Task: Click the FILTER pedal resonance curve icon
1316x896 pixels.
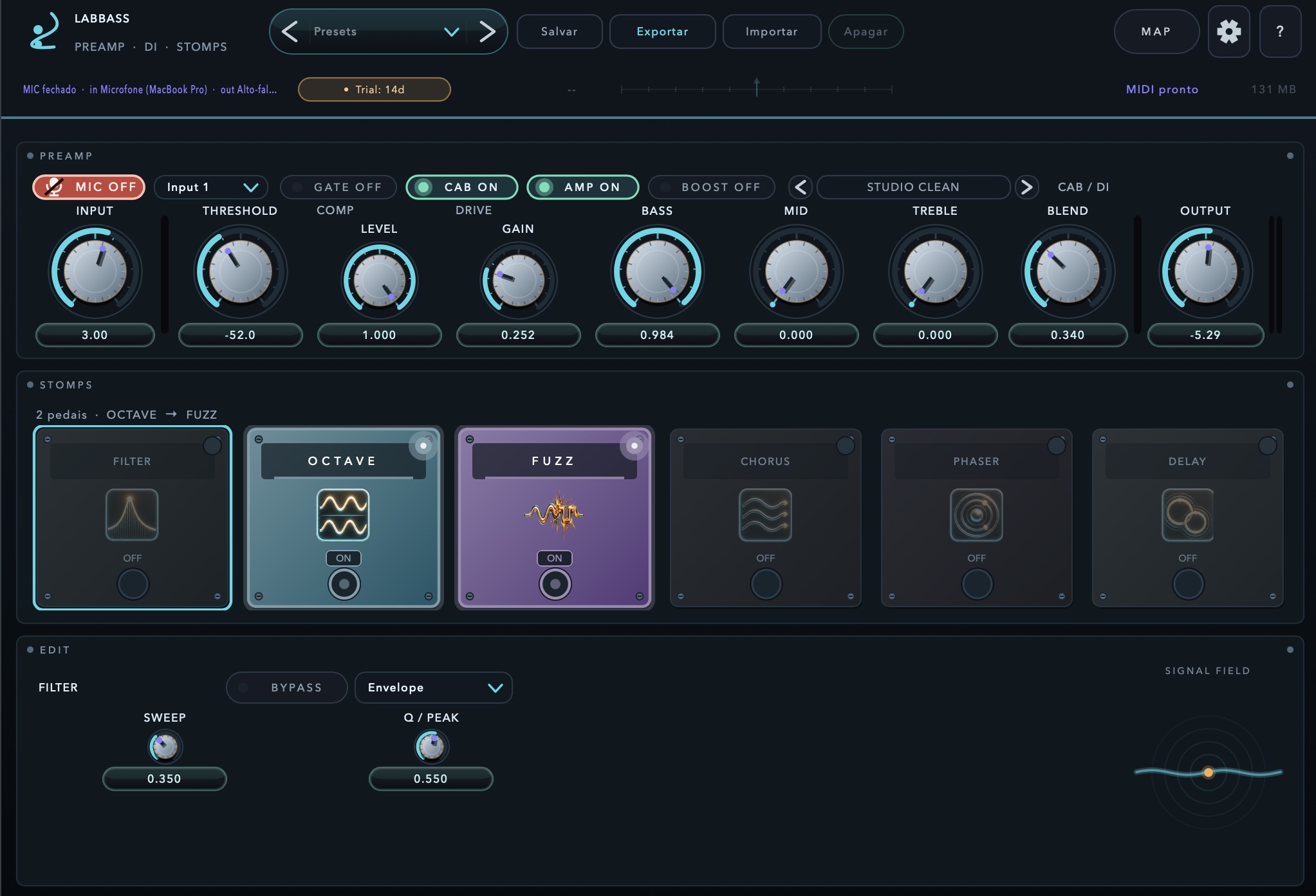Action: click(x=132, y=515)
